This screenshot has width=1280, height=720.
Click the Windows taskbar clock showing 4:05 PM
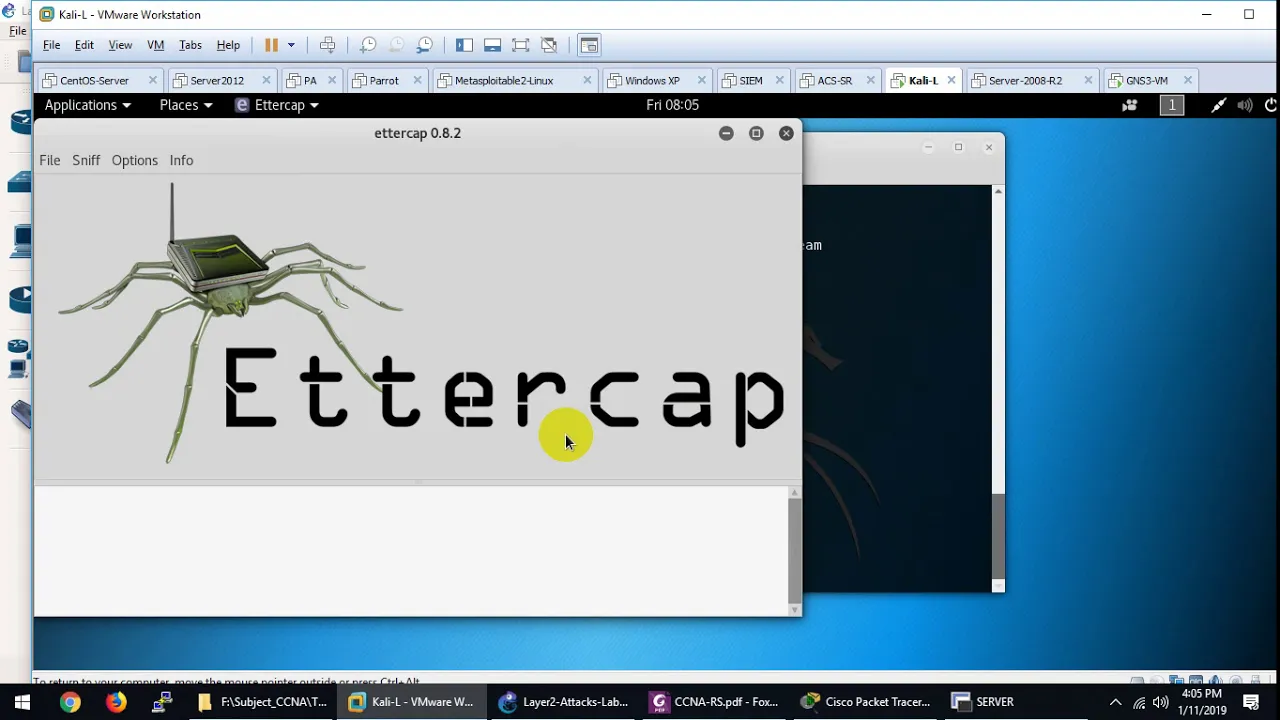pos(1202,702)
